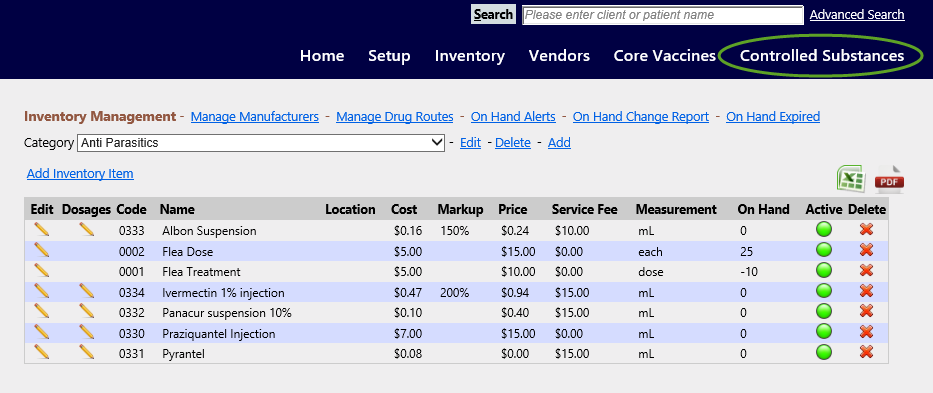Viewport: 933px width, 393px height.
Task: Click the On Hand column header
Action: tap(763, 210)
